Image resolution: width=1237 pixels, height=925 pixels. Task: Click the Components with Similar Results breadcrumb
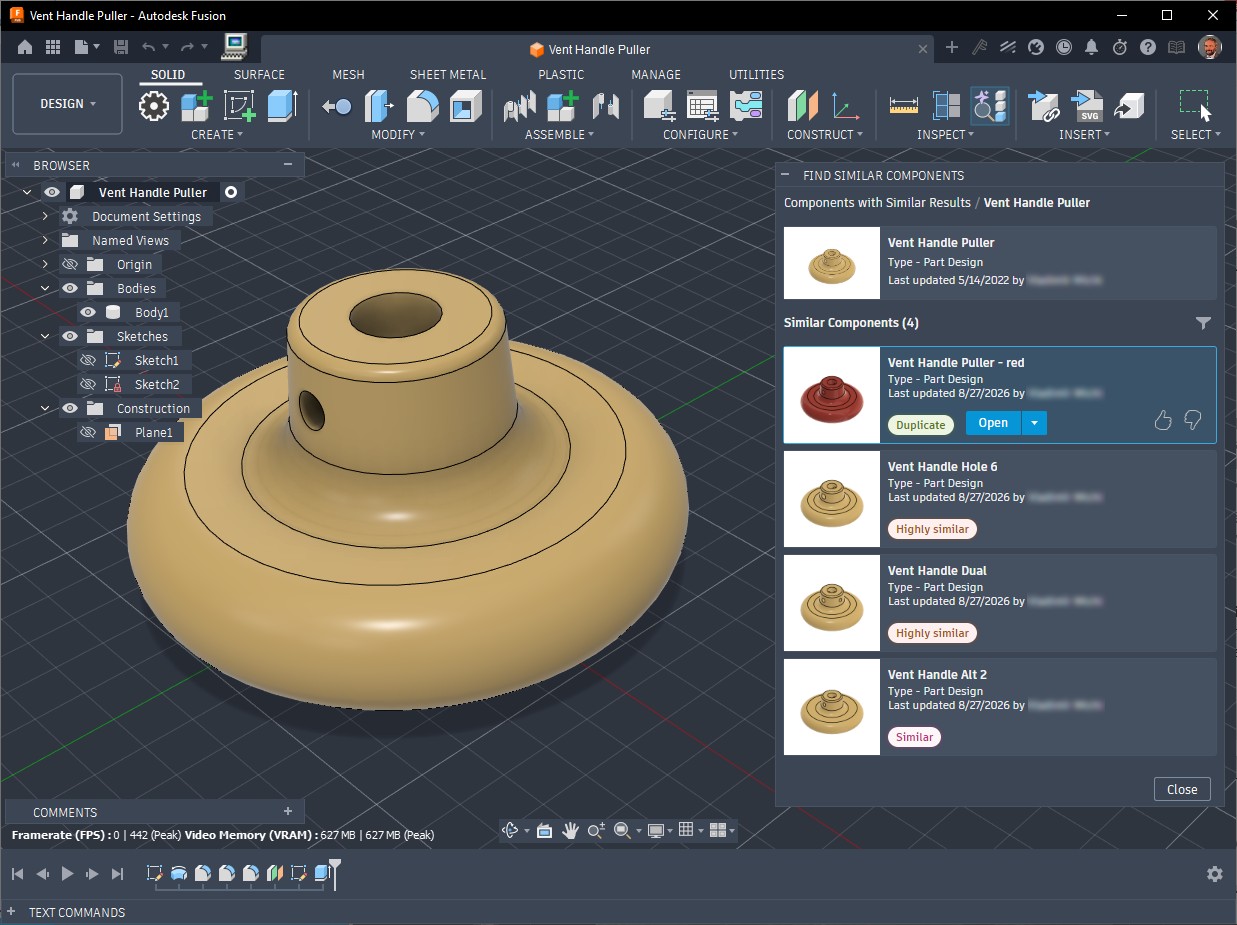(877, 202)
